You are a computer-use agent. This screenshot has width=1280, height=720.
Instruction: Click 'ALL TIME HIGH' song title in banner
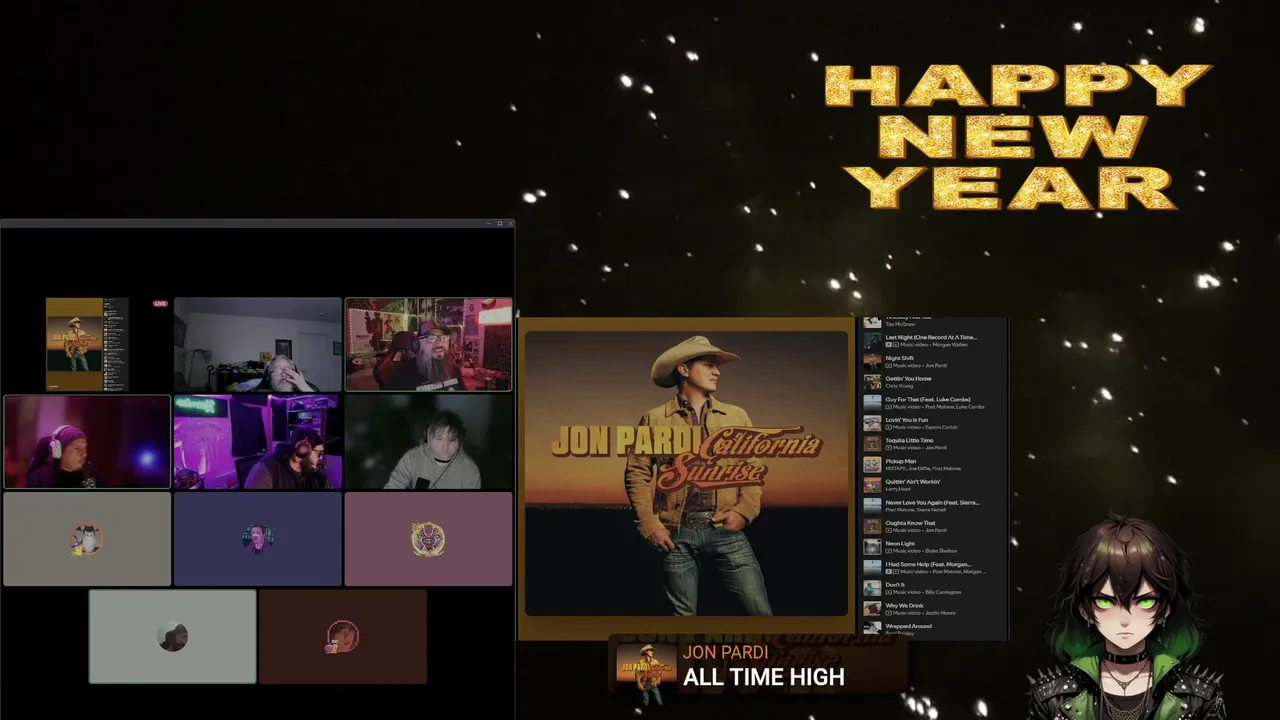764,677
